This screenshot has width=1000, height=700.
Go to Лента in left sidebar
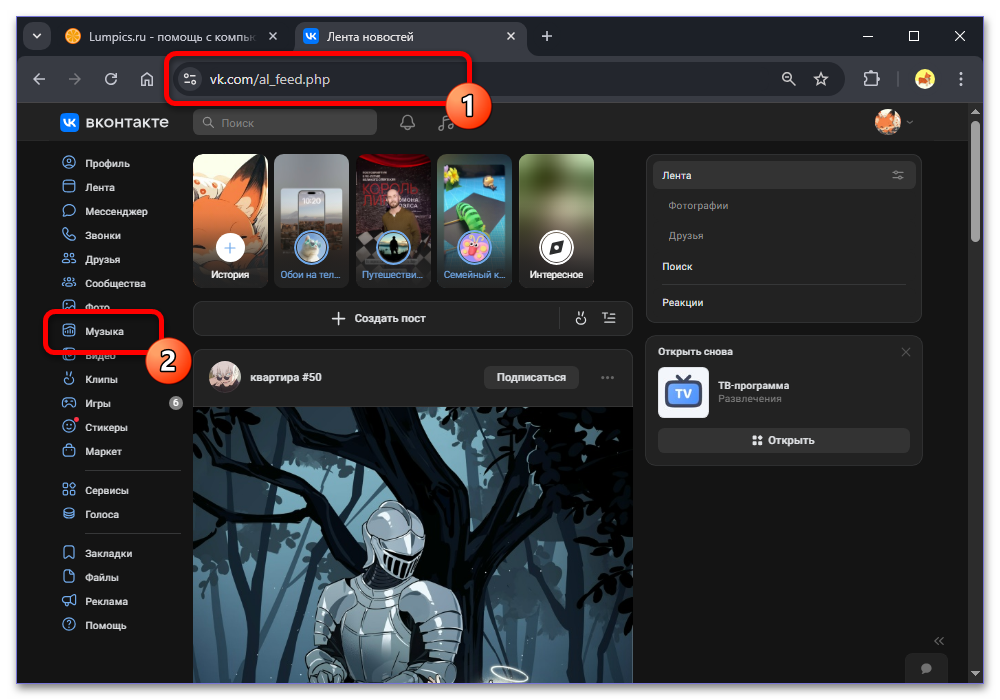tap(89, 187)
